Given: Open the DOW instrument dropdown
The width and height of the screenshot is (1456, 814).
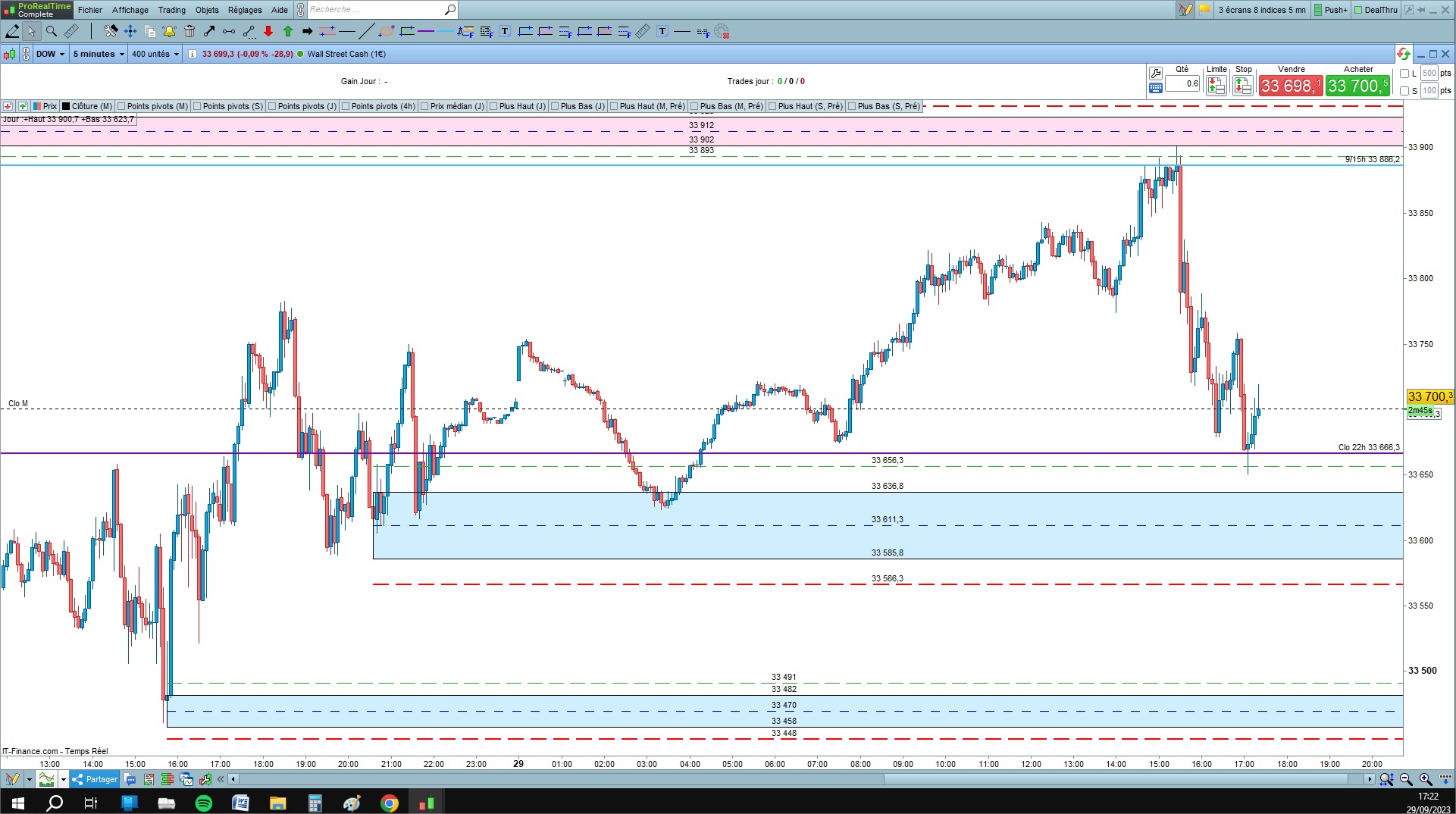Looking at the screenshot, I should click(x=50, y=54).
